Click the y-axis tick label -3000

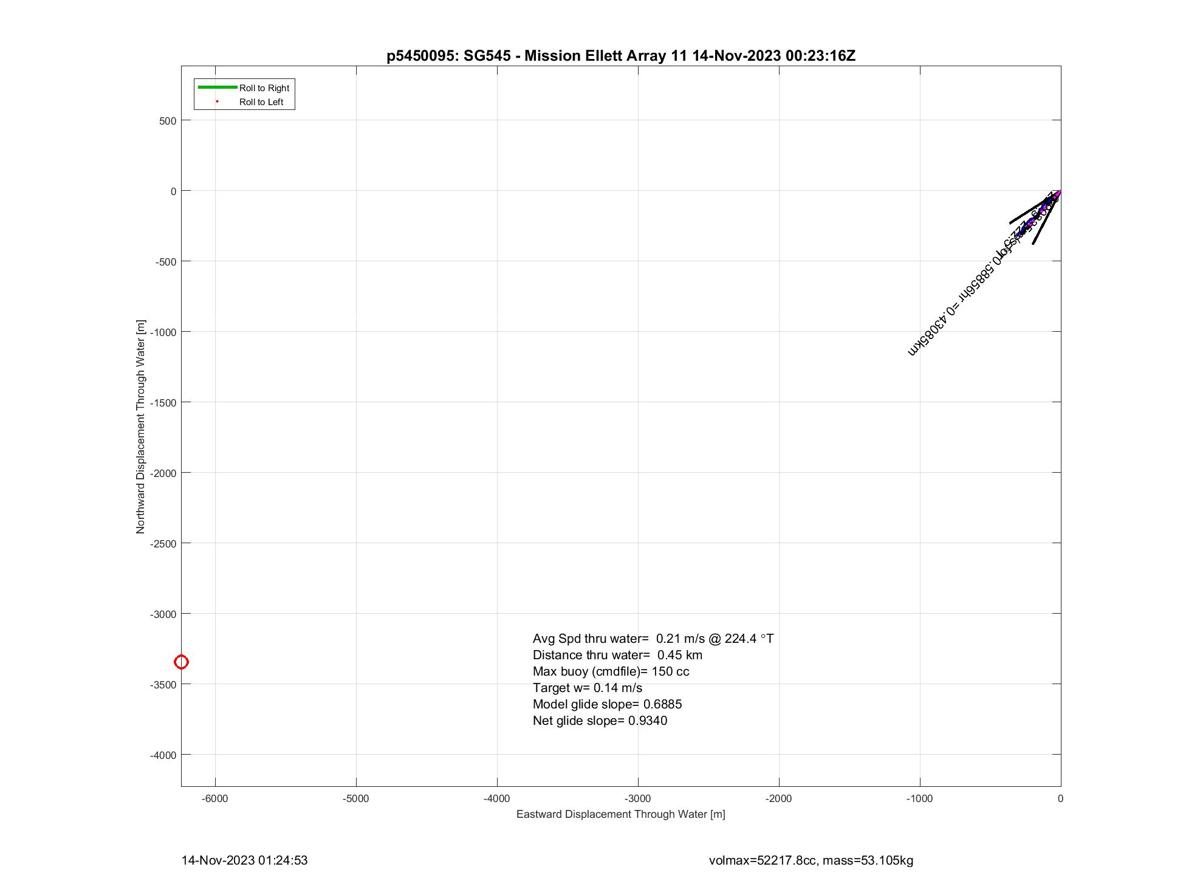pos(162,614)
